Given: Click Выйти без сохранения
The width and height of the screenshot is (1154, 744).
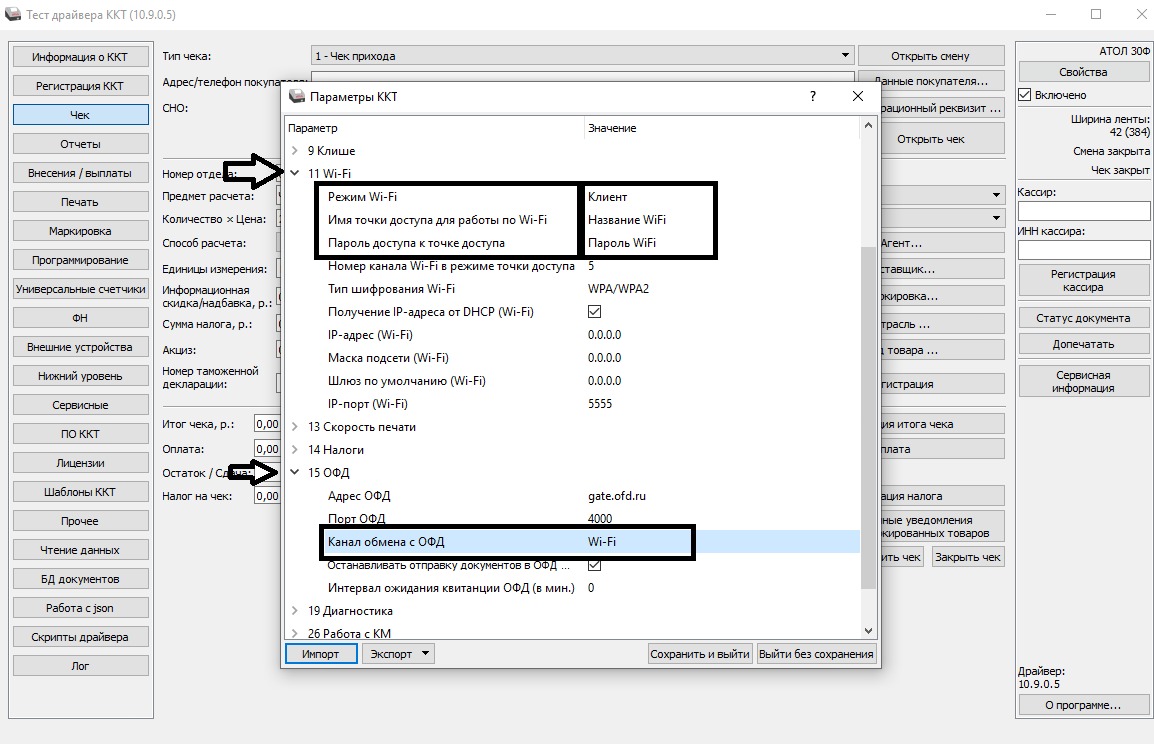Looking at the screenshot, I should click(x=816, y=654).
